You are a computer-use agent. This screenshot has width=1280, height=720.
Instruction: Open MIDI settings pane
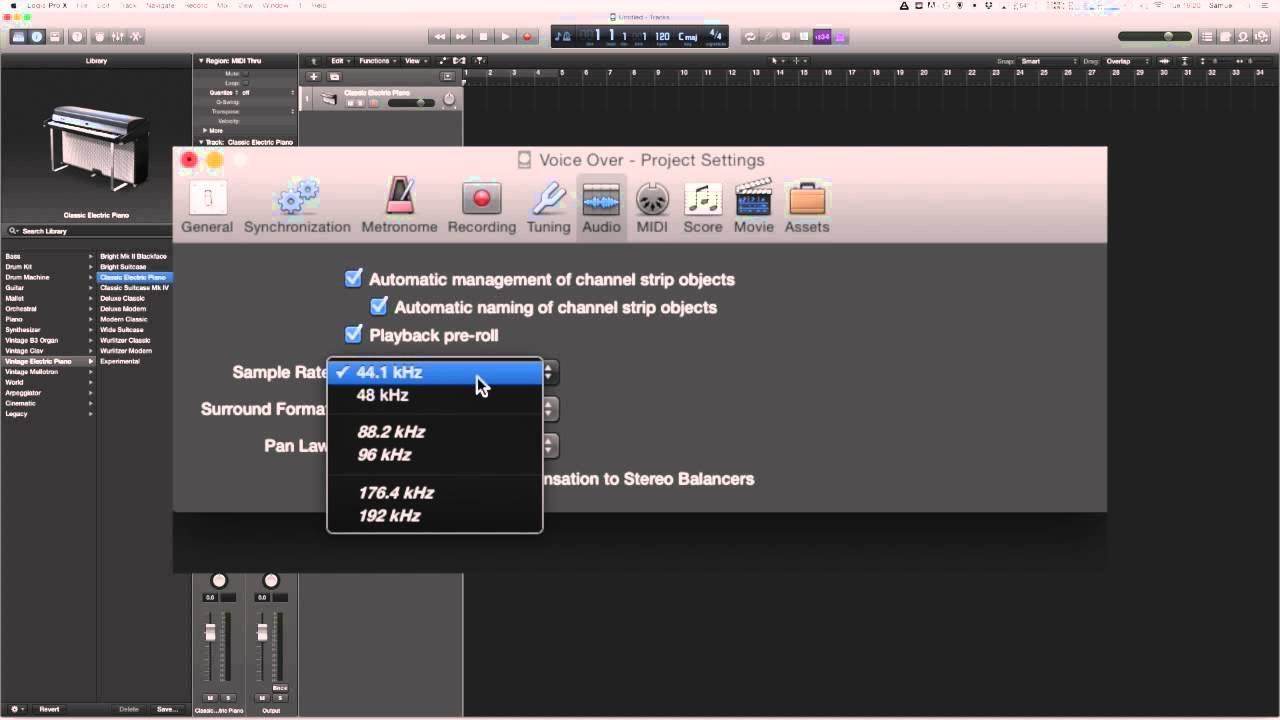[652, 207]
